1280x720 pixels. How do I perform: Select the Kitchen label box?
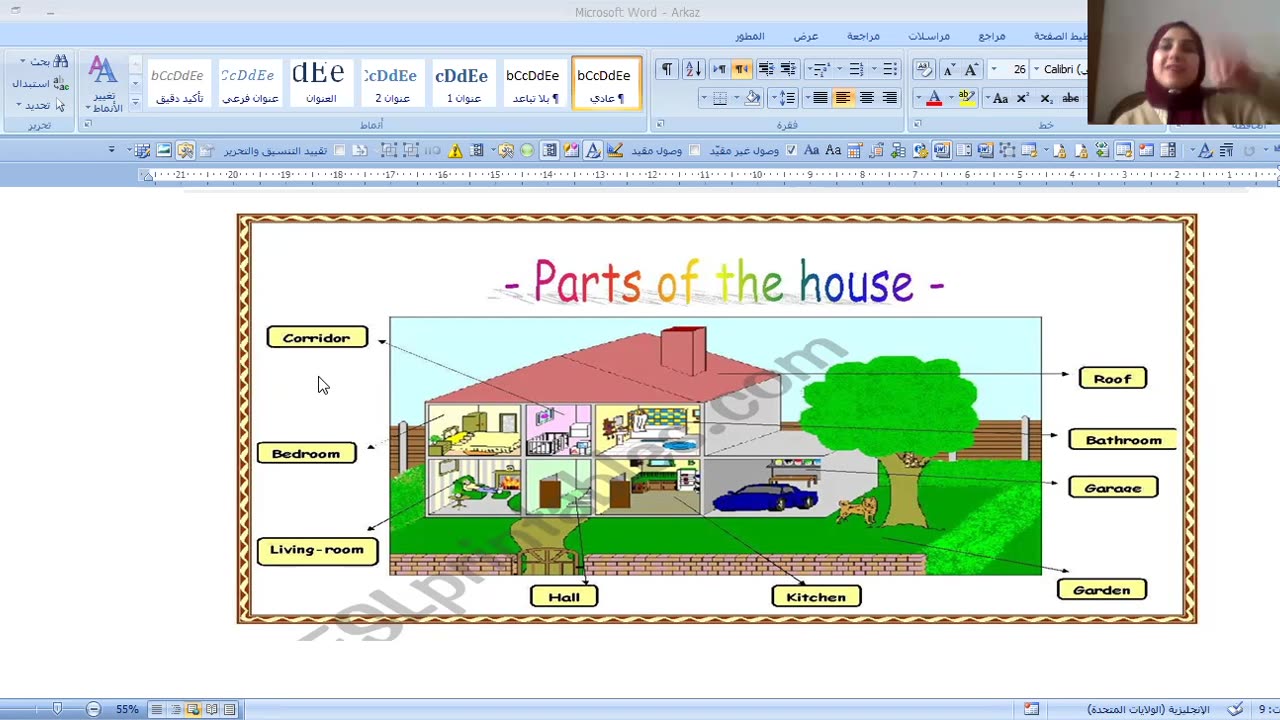pyautogui.click(x=816, y=597)
